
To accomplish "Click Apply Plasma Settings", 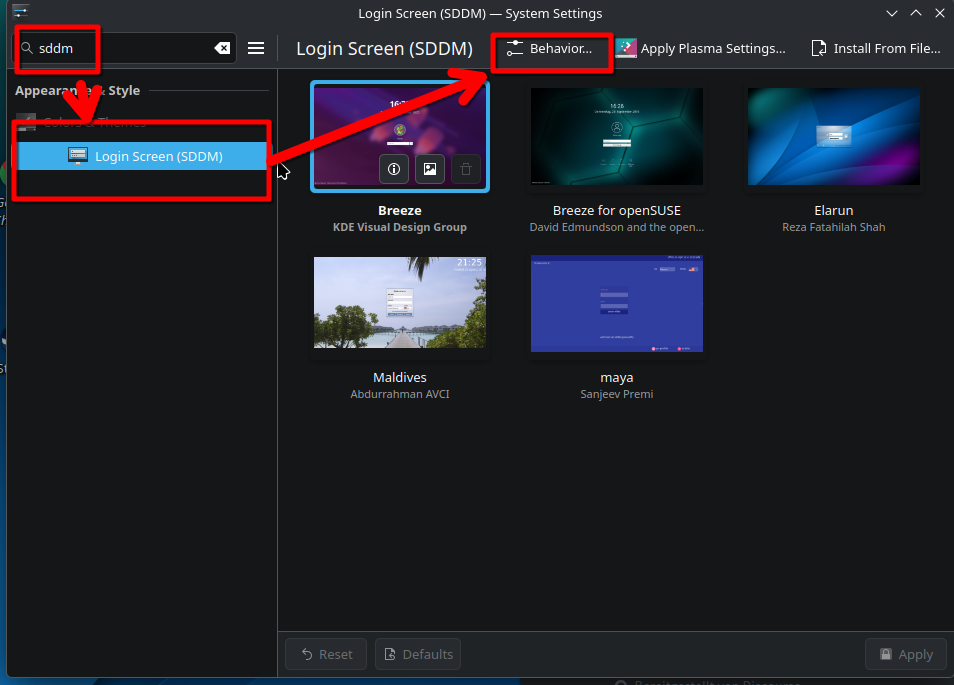I will (700, 48).
